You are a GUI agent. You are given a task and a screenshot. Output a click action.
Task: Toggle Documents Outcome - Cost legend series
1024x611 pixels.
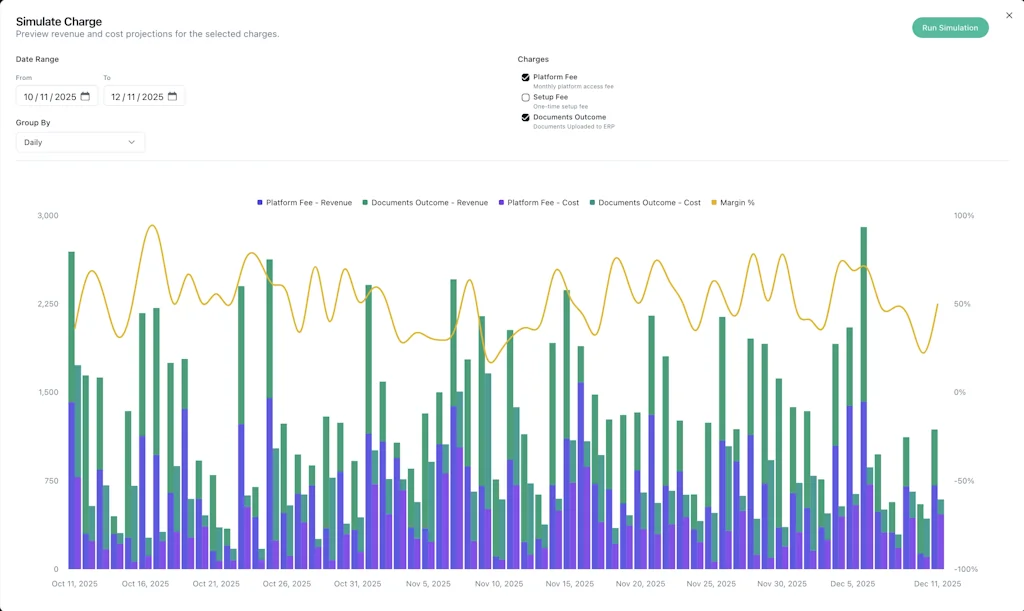click(x=592, y=203)
